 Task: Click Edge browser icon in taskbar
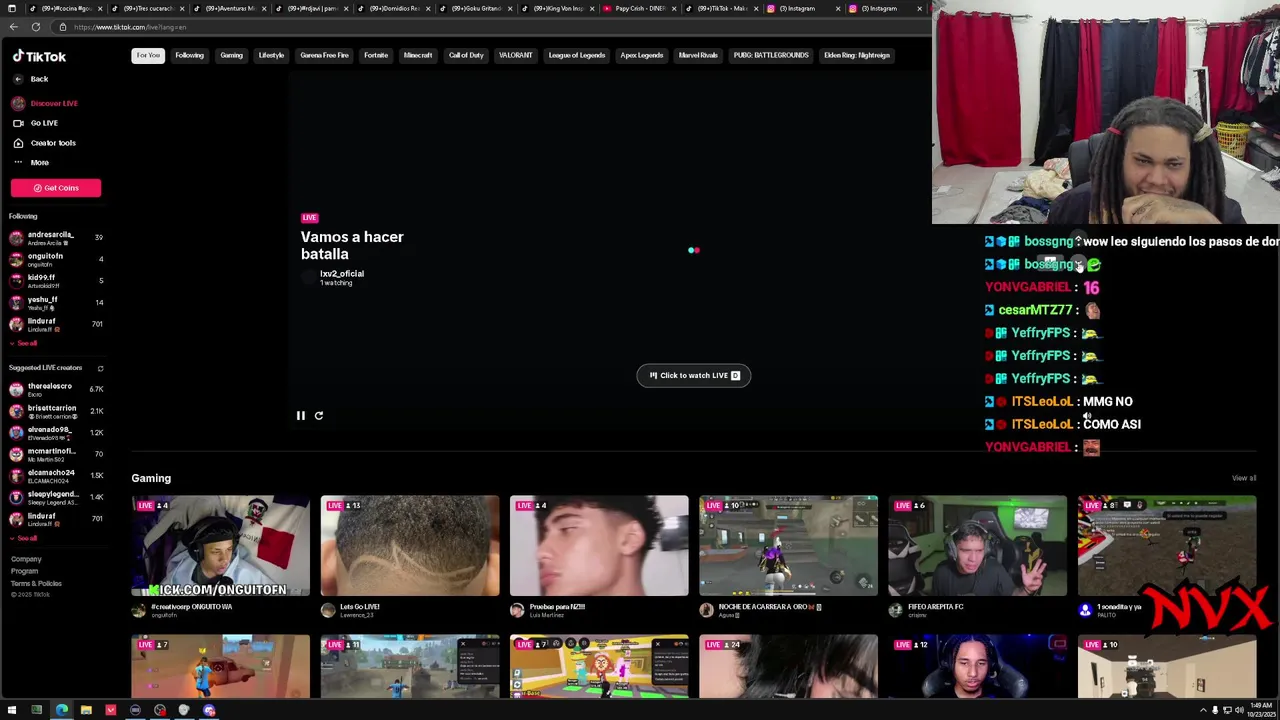pyautogui.click(x=61, y=711)
